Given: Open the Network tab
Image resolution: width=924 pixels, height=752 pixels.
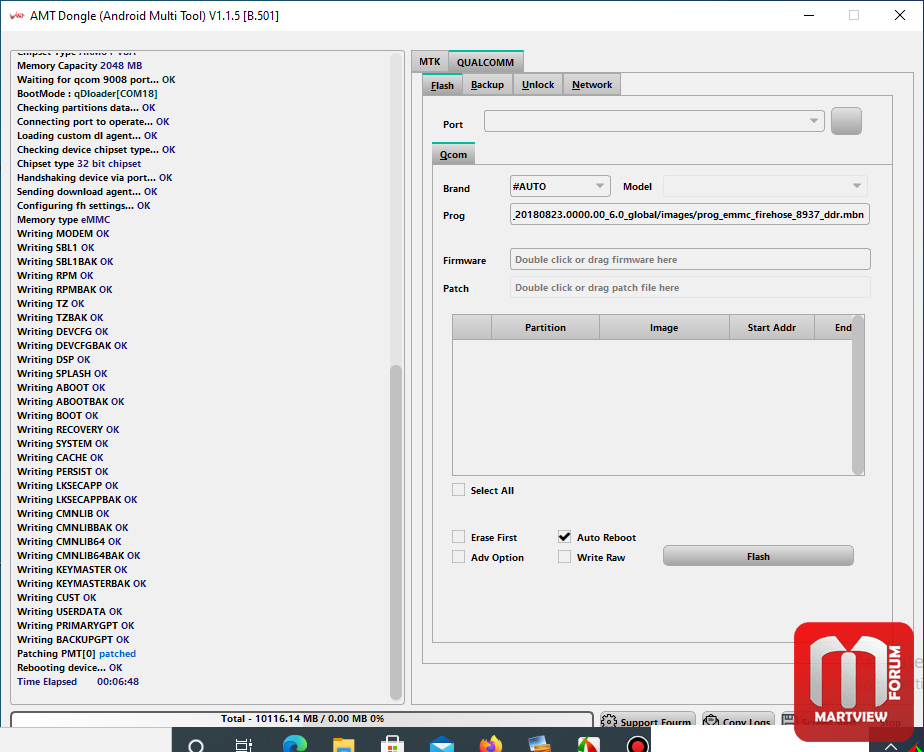Looking at the screenshot, I should tap(592, 85).
